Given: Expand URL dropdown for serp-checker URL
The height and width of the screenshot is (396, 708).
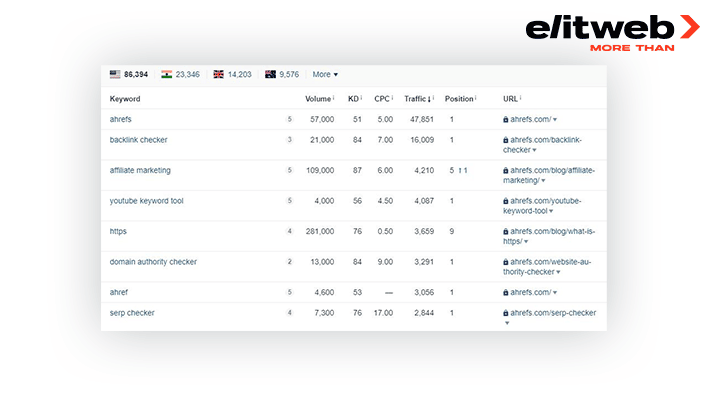Looking at the screenshot, I should (507, 323).
